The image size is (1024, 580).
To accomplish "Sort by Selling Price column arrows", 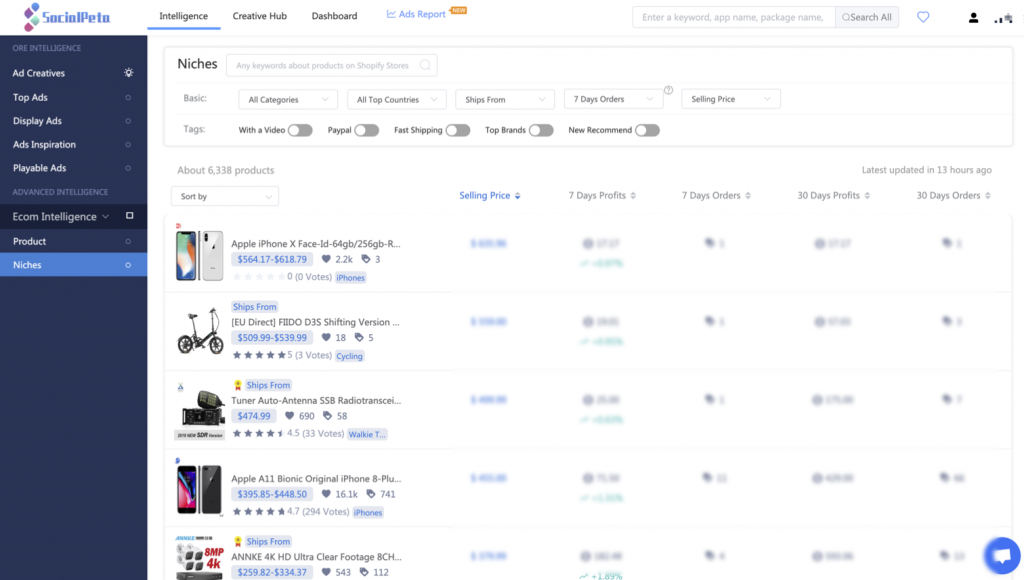I will pos(517,196).
